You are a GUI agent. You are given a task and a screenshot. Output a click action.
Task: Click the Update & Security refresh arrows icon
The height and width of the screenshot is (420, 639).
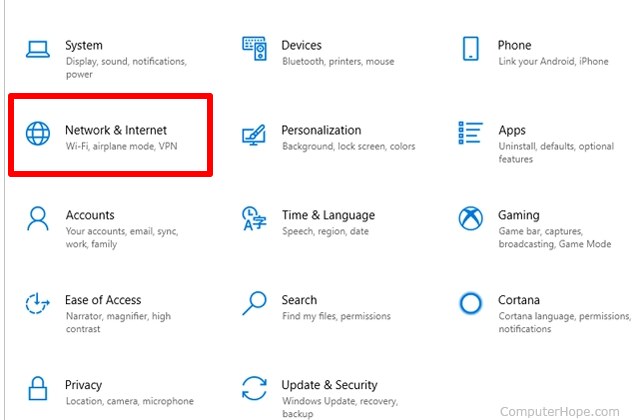point(254,388)
